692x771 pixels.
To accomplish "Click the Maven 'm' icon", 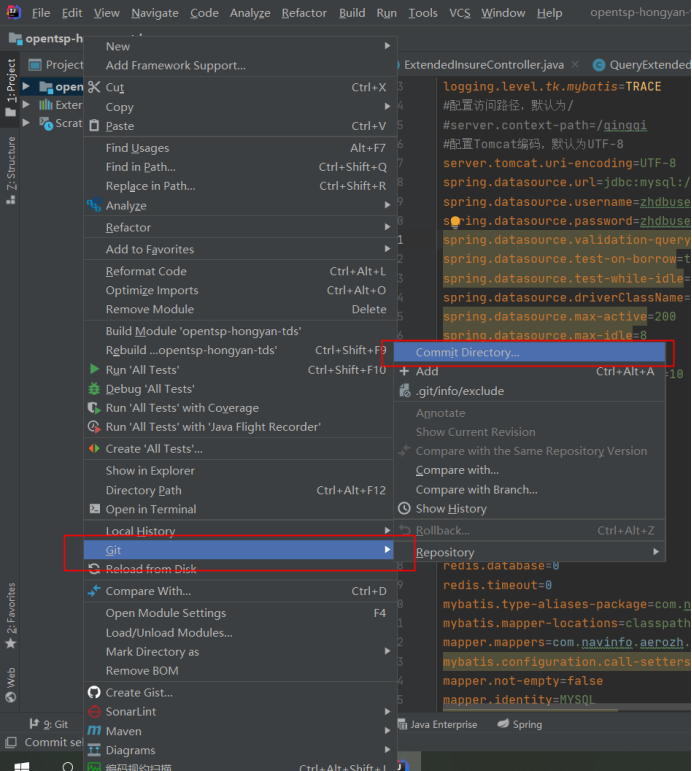I will (x=94, y=731).
